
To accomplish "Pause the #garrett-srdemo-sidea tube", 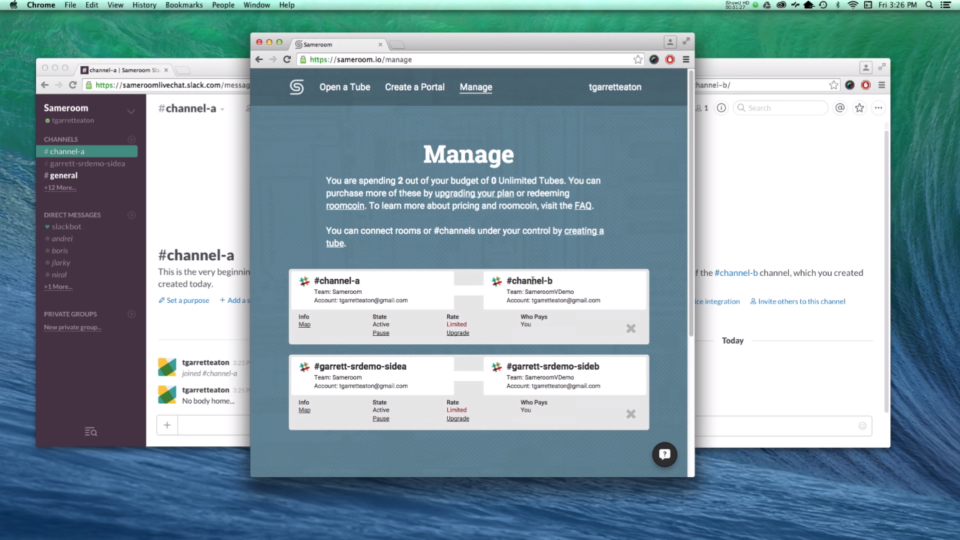I will 381,419.
